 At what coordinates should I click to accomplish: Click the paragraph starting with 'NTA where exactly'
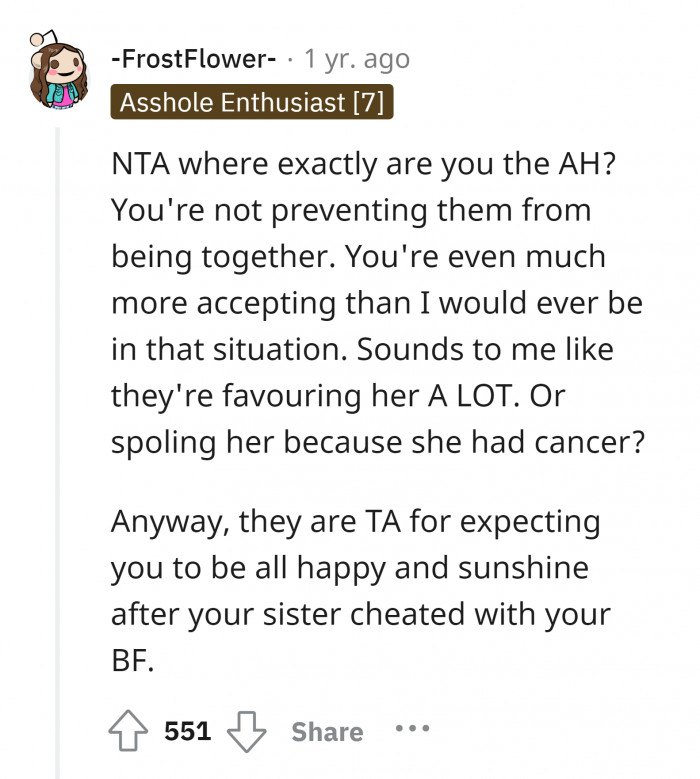[375, 305]
